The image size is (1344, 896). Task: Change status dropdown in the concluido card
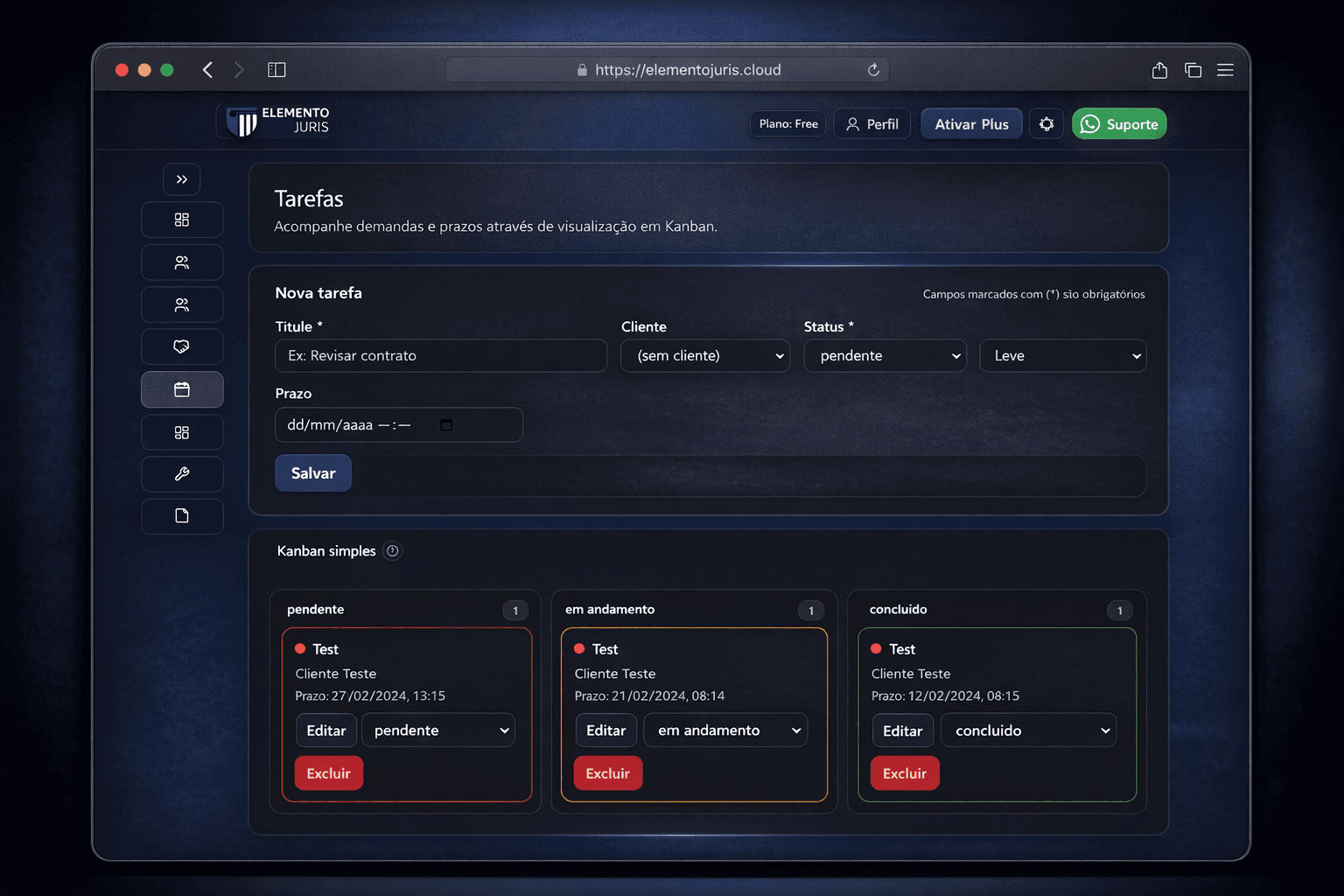pyautogui.click(x=1028, y=731)
